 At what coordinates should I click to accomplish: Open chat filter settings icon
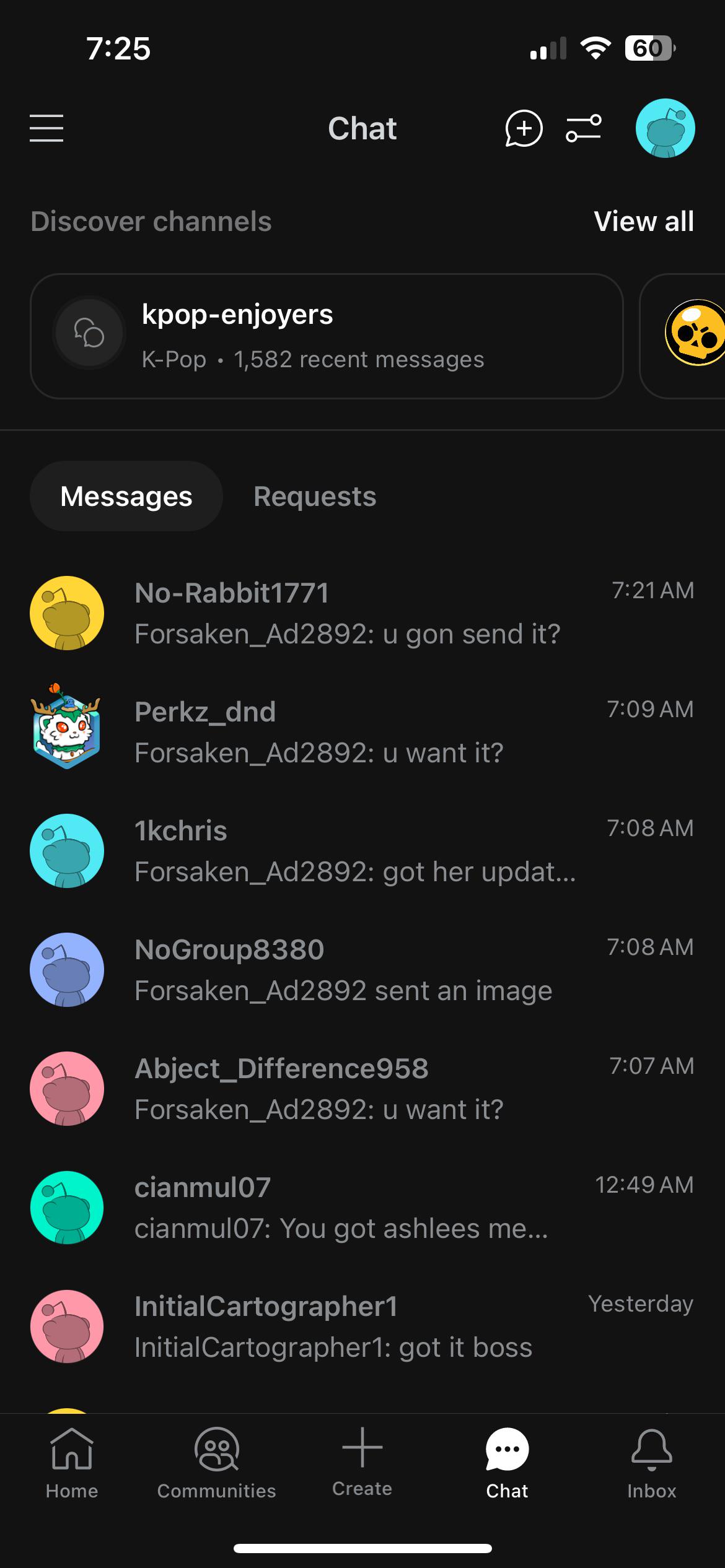[x=584, y=128]
